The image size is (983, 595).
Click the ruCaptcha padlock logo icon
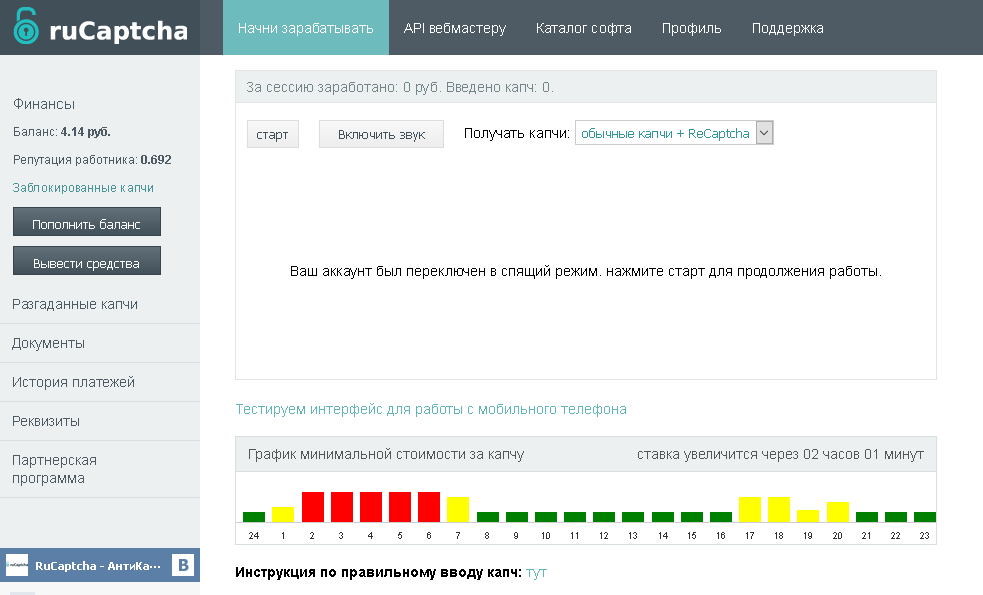point(26,26)
